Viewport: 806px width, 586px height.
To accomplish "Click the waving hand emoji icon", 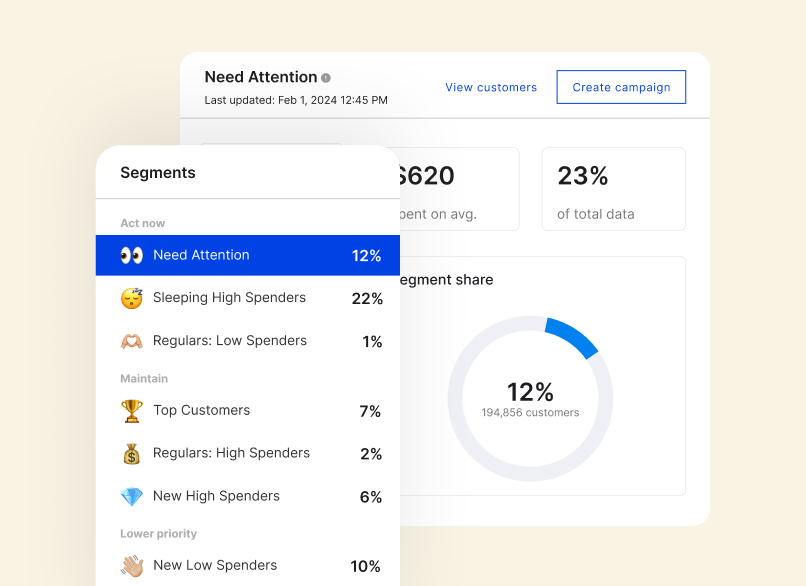I will [132, 566].
